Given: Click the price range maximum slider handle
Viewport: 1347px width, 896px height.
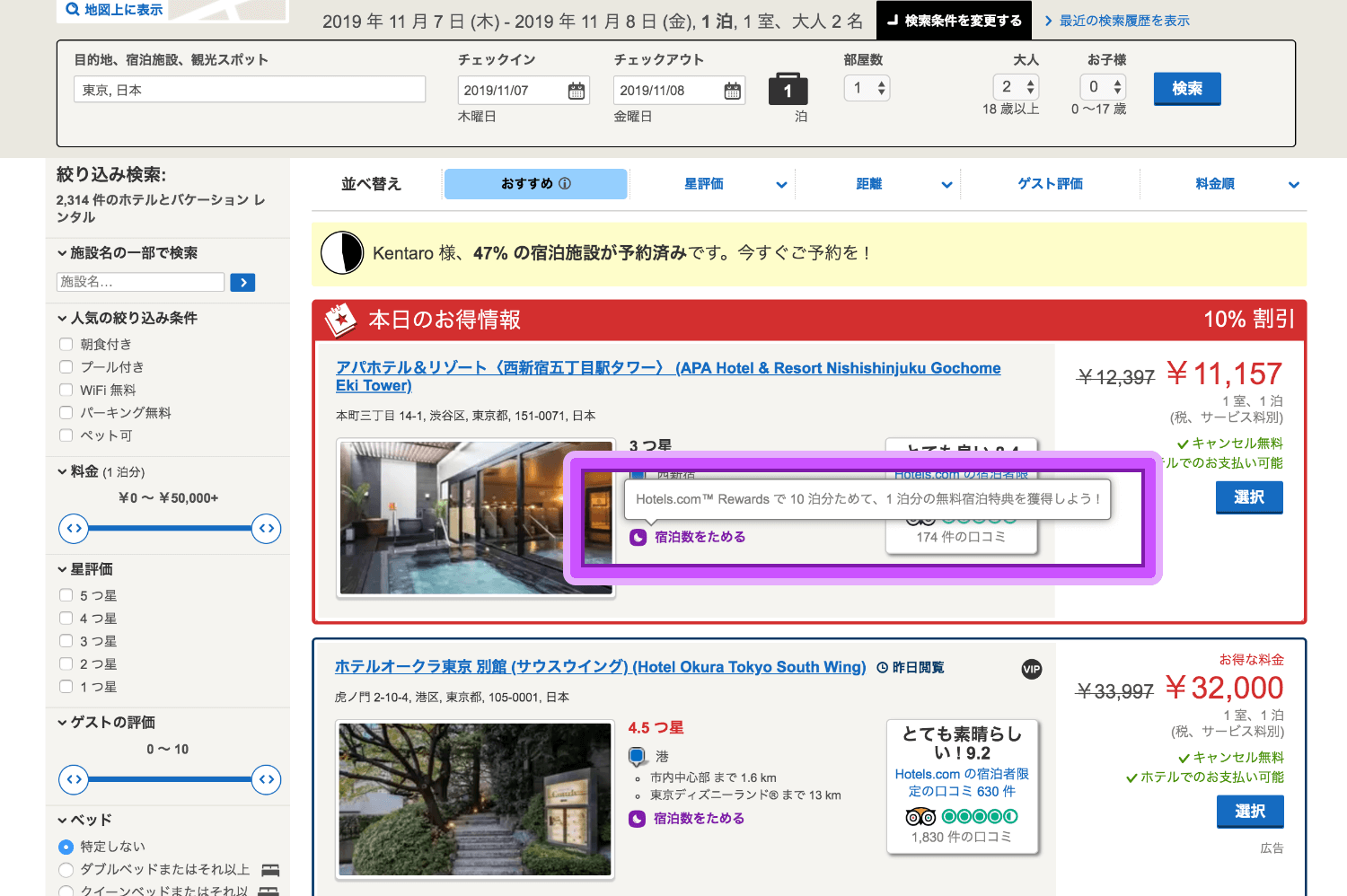Looking at the screenshot, I should point(267,528).
